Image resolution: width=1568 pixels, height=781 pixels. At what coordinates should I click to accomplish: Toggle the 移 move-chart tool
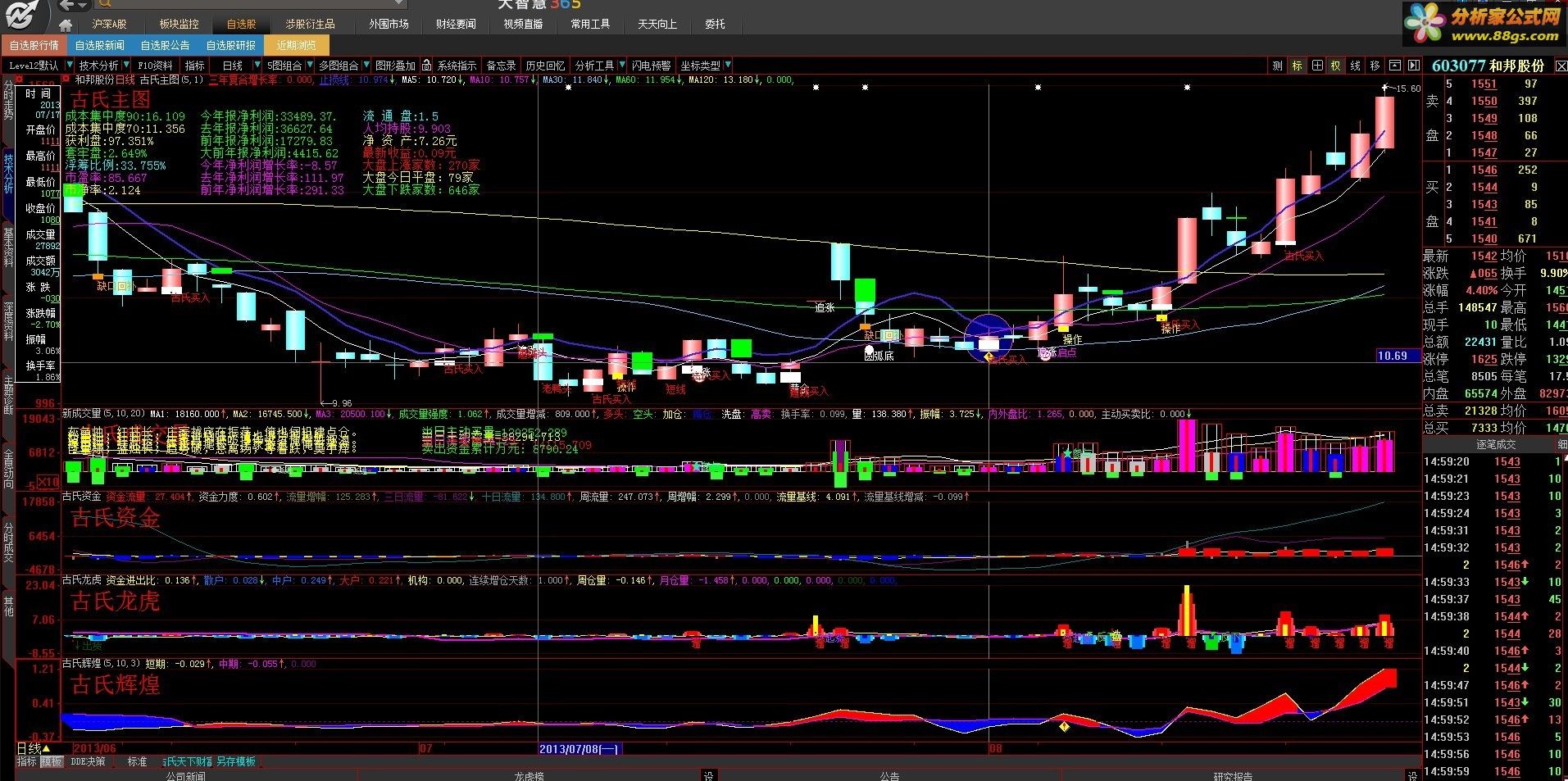pos(1375,66)
